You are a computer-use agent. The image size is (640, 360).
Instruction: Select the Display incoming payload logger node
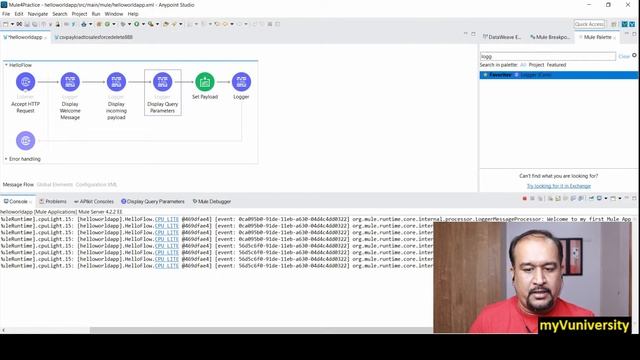(x=116, y=82)
